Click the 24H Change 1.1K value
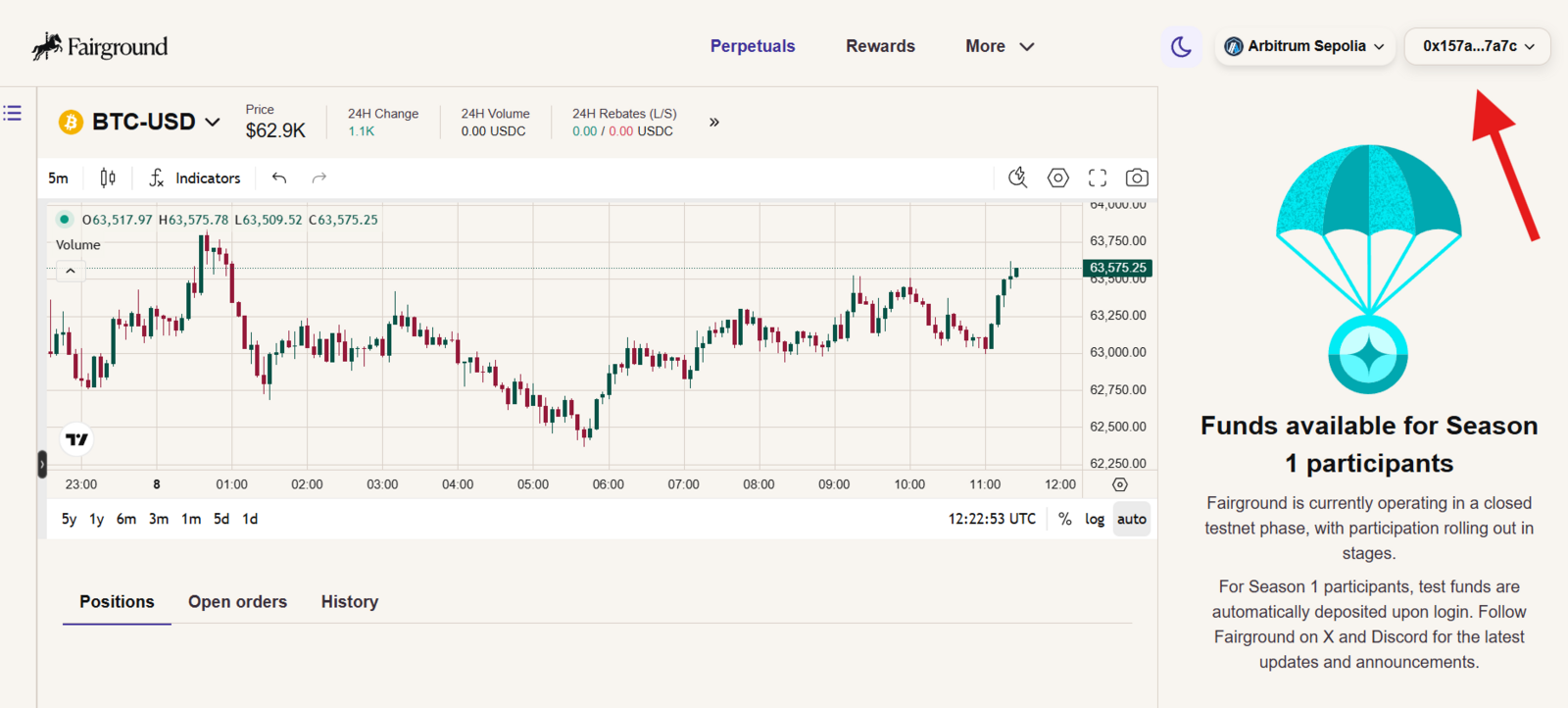The width and height of the screenshot is (1568, 708). click(x=362, y=131)
